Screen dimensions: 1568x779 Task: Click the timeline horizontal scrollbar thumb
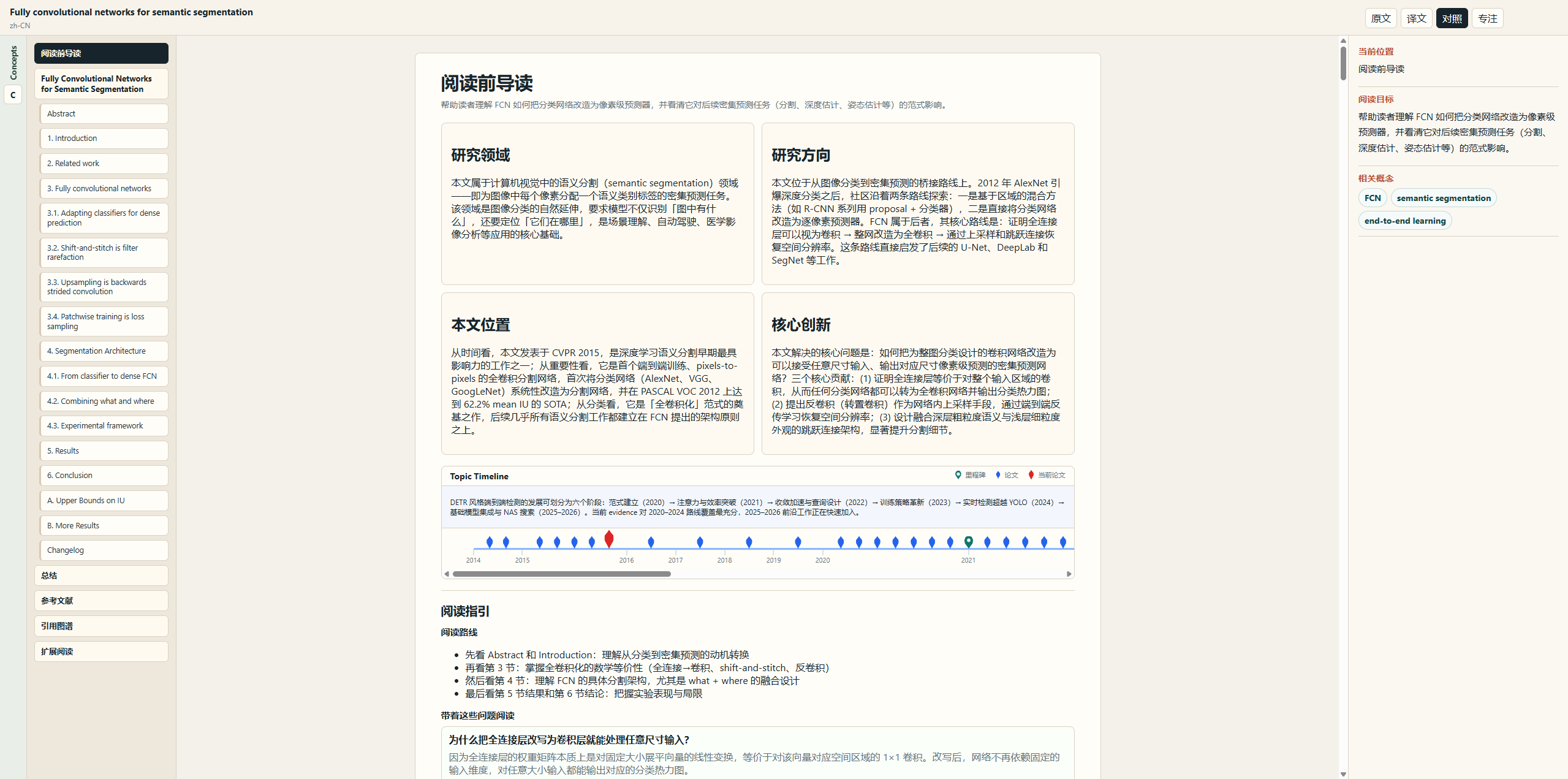pyautogui.click(x=562, y=574)
